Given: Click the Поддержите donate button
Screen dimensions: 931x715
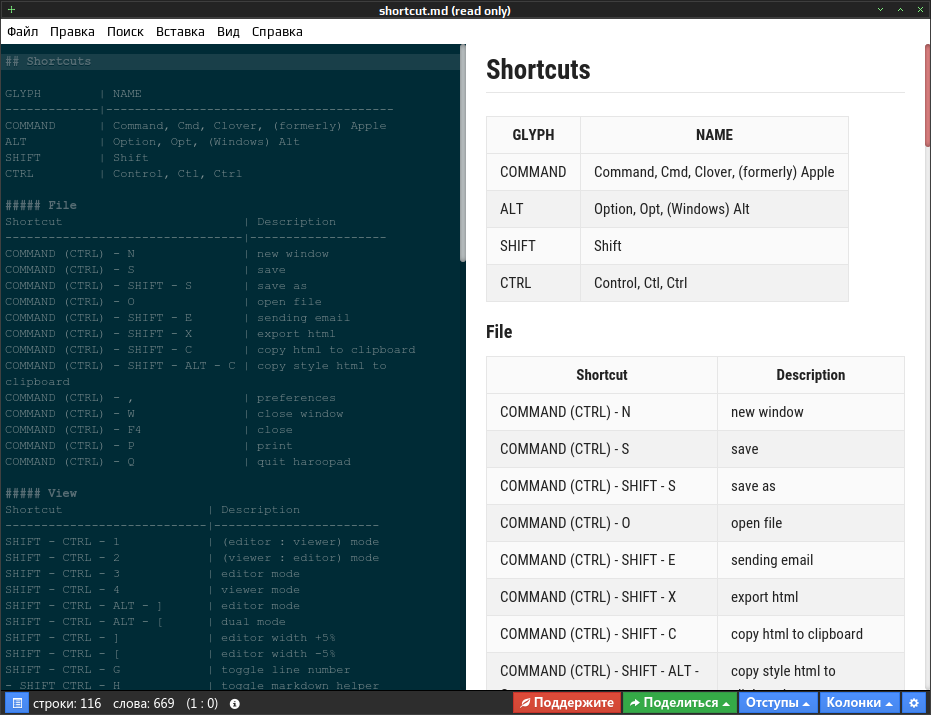Looking at the screenshot, I should pyautogui.click(x=567, y=703).
